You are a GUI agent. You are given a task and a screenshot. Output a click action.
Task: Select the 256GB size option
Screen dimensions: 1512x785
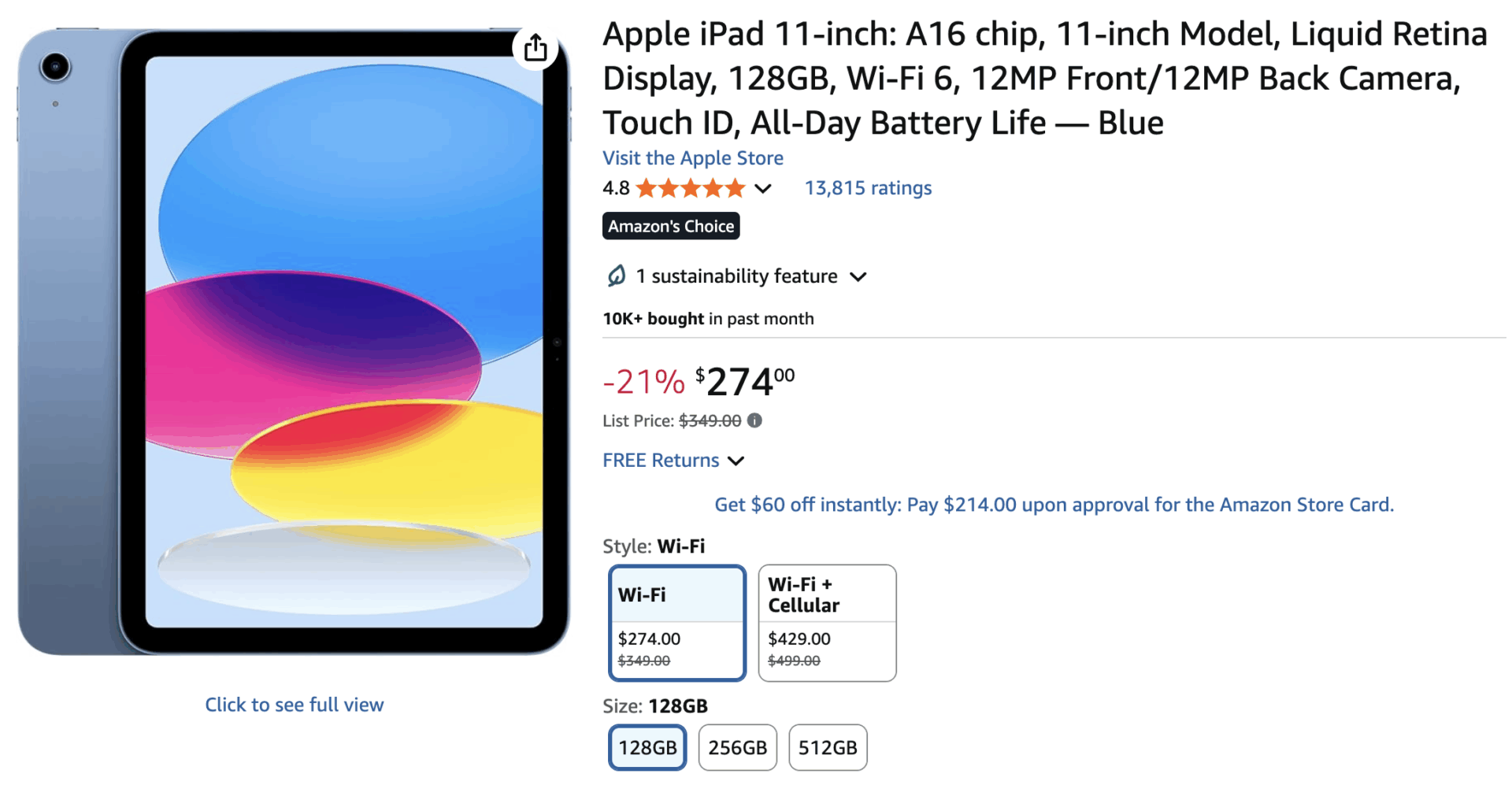[x=737, y=747]
